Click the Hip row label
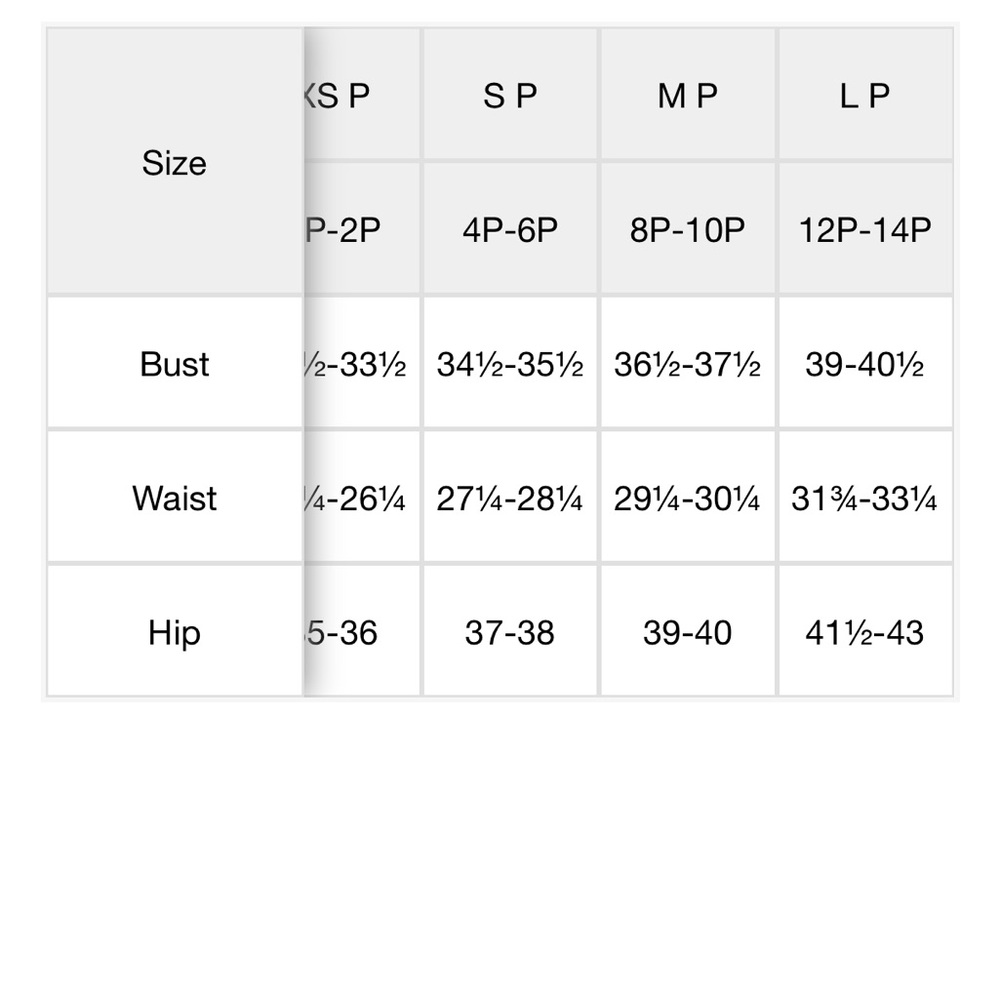Screen dimensions: 1000x1000 point(174,631)
